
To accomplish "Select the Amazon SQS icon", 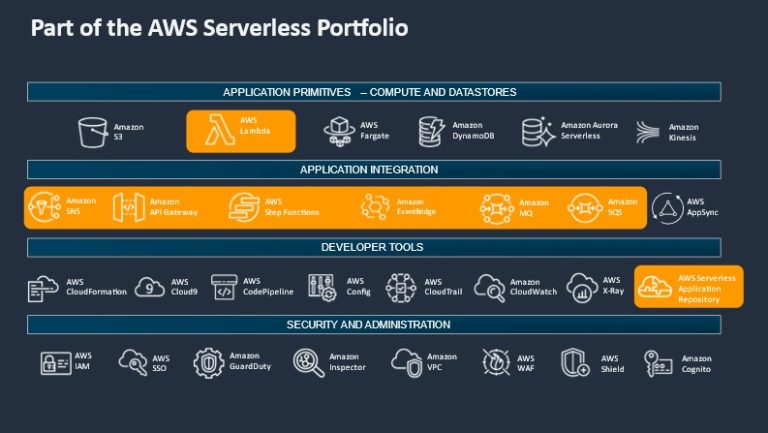I will point(585,208).
